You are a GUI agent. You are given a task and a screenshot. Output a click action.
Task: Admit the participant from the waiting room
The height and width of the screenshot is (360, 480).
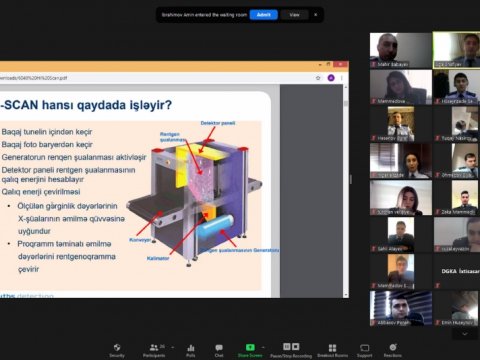[263, 15]
